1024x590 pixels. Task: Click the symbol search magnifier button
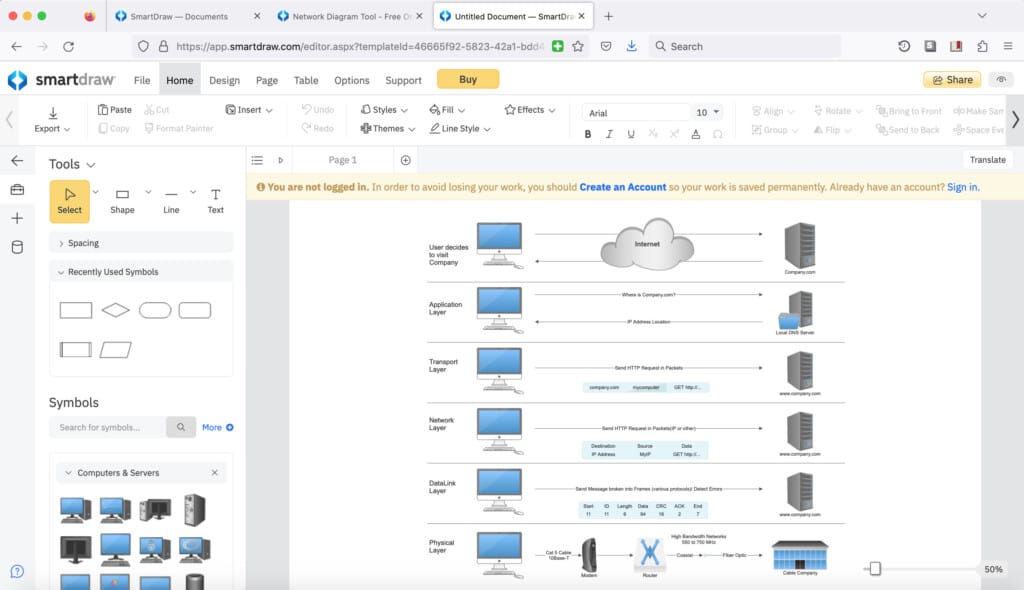(x=181, y=427)
